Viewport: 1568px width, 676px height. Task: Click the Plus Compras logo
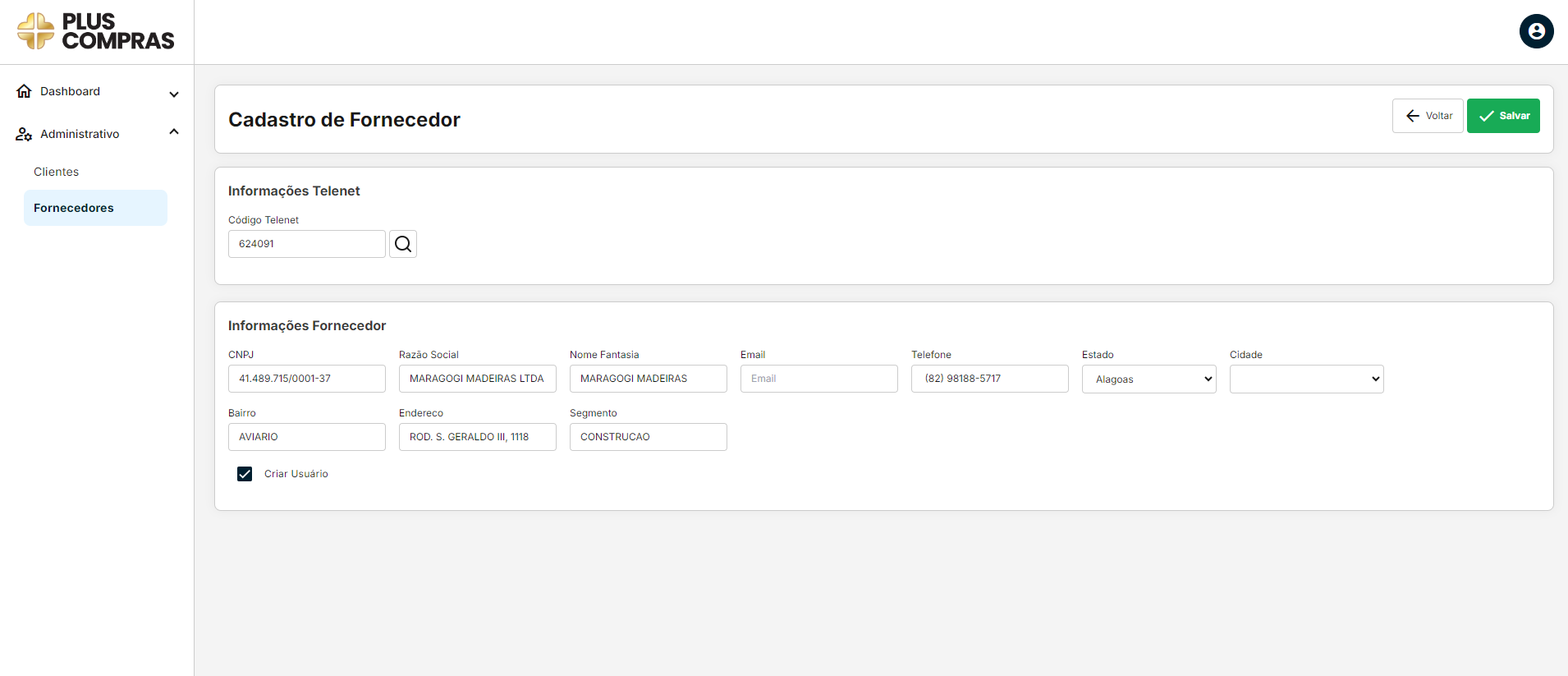95,31
